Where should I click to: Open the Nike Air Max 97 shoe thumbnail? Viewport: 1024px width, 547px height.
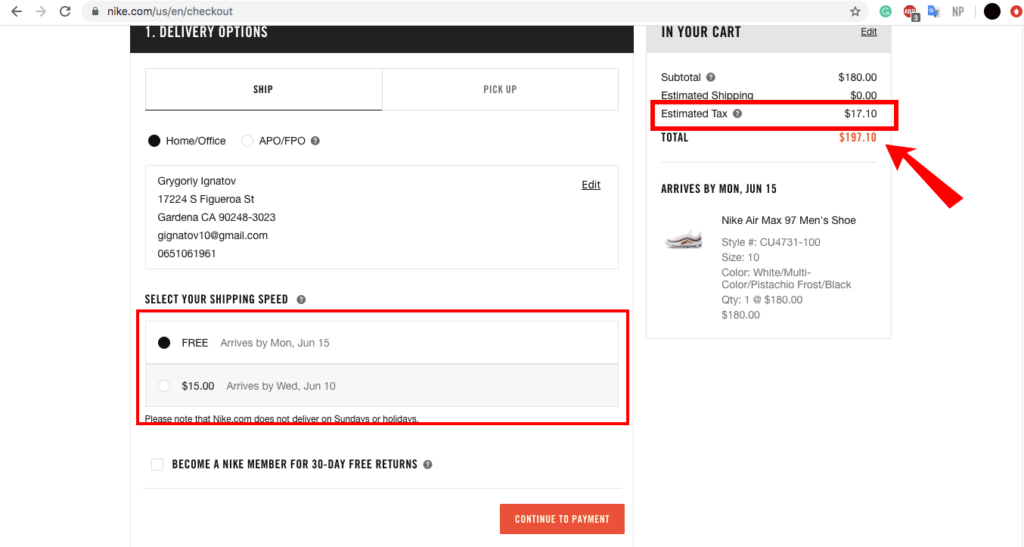click(x=684, y=239)
